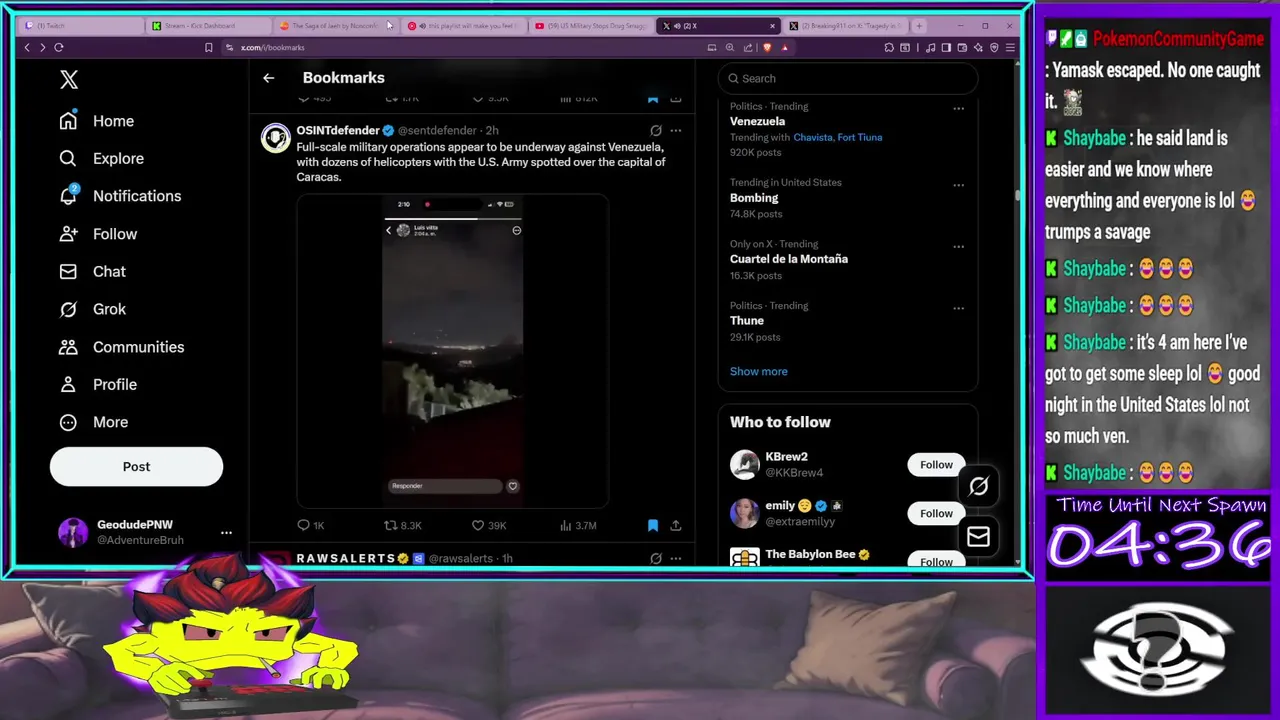The width and height of the screenshot is (1280, 720).
Task: Open Fort Tiuna trending link
Action: point(860,137)
